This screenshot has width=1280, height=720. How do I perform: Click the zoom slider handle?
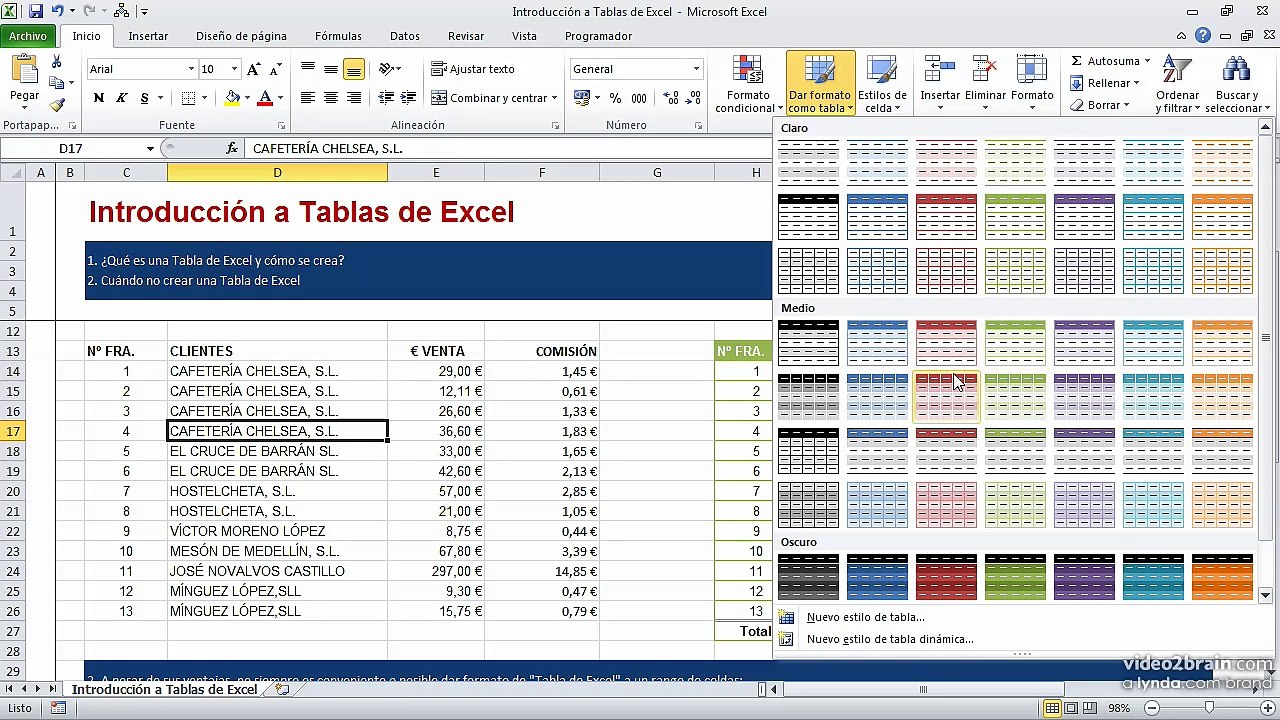[x=1209, y=708]
